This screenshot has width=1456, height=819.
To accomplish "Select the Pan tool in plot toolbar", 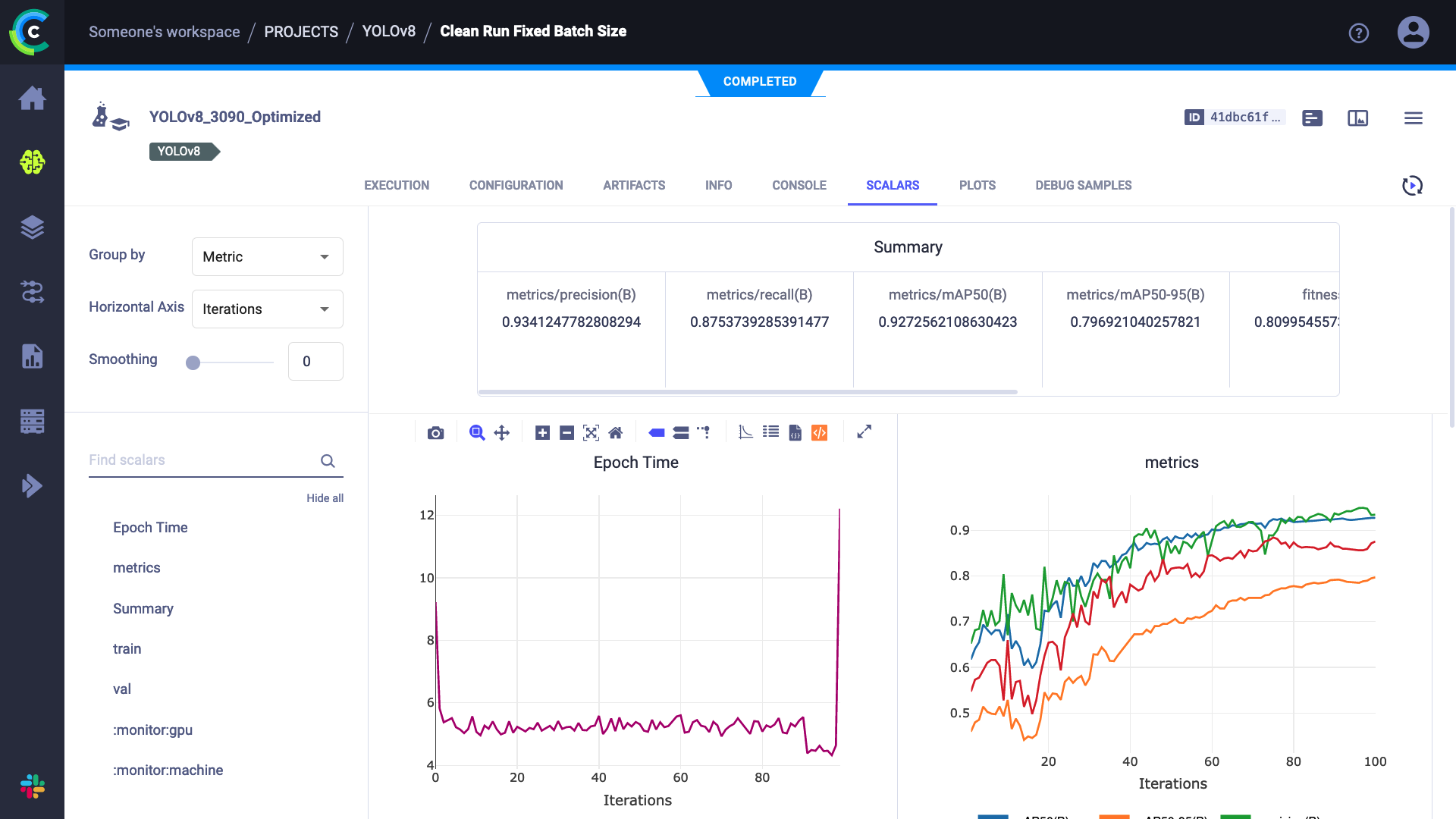I will (x=501, y=433).
